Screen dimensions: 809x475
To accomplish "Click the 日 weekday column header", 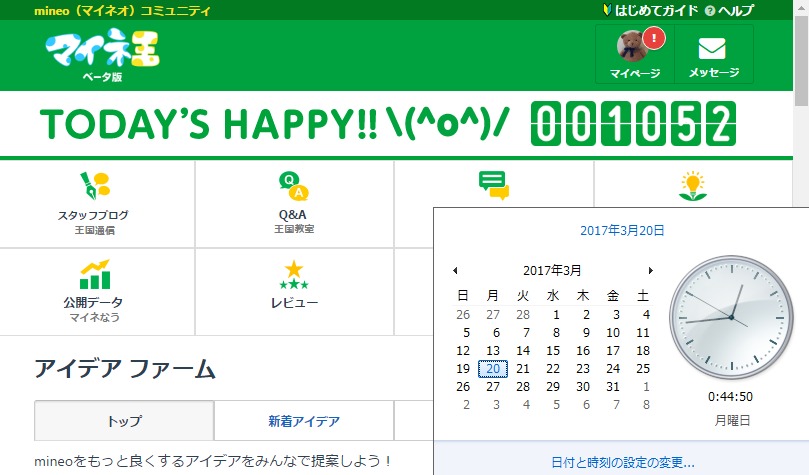I will 463,296.
